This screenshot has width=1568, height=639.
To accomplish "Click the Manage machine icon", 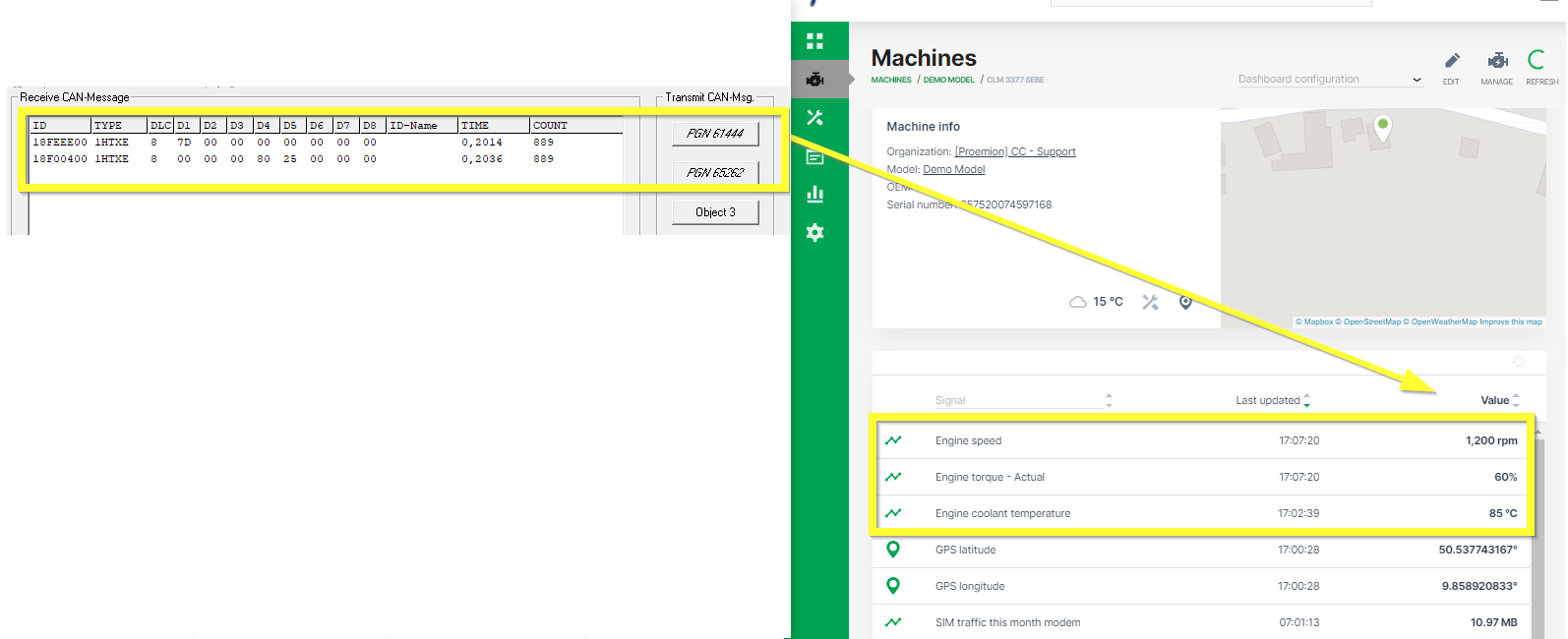I will 1497,61.
